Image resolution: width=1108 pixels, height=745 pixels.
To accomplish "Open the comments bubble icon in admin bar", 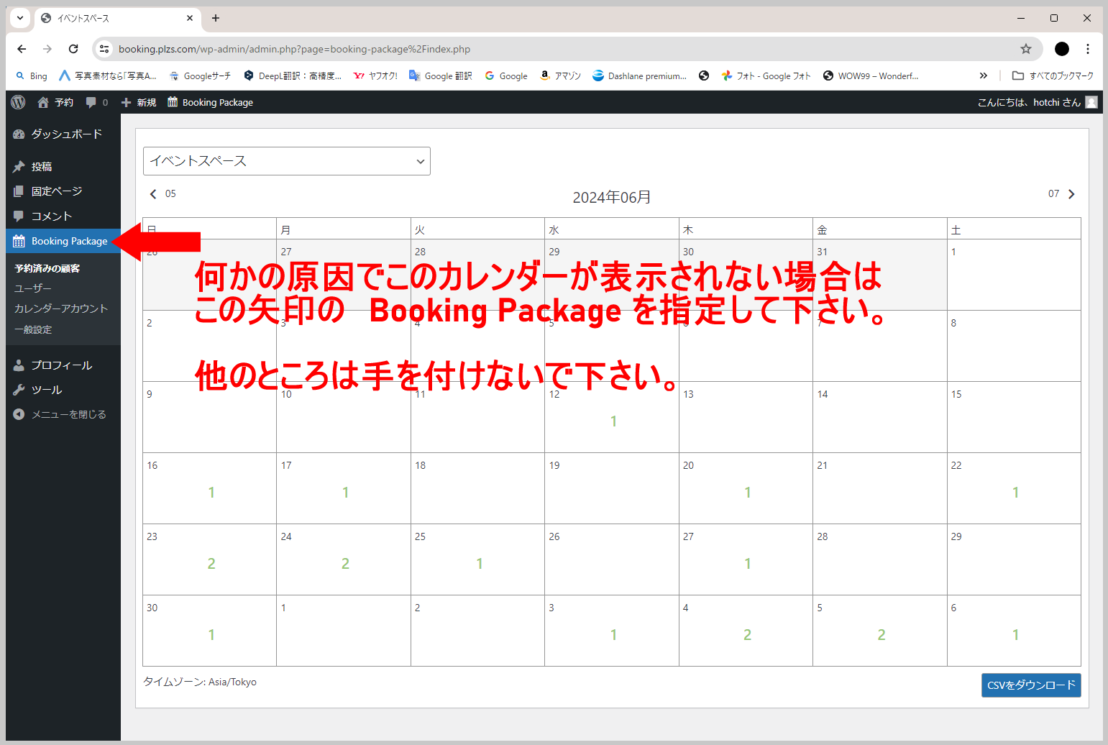I will [91, 102].
